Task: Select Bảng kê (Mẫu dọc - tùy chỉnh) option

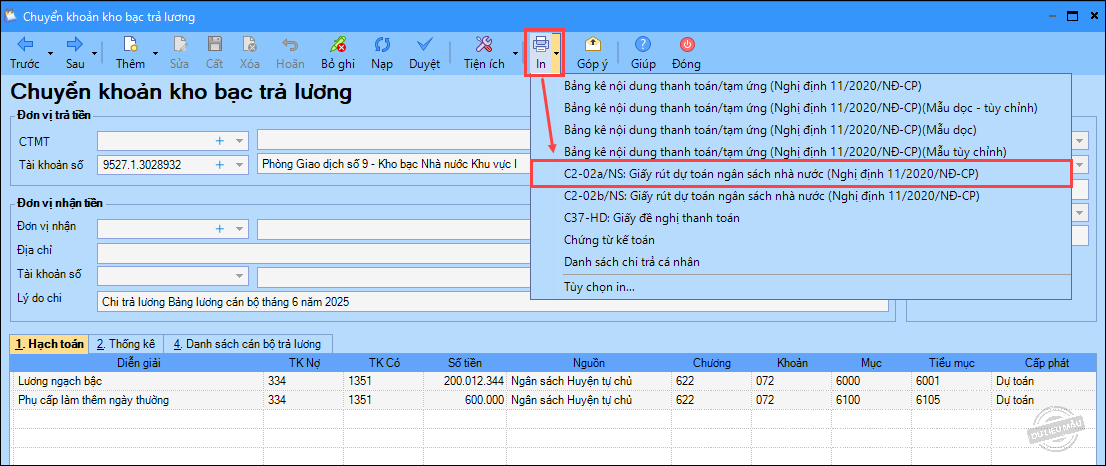Action: click(x=801, y=108)
